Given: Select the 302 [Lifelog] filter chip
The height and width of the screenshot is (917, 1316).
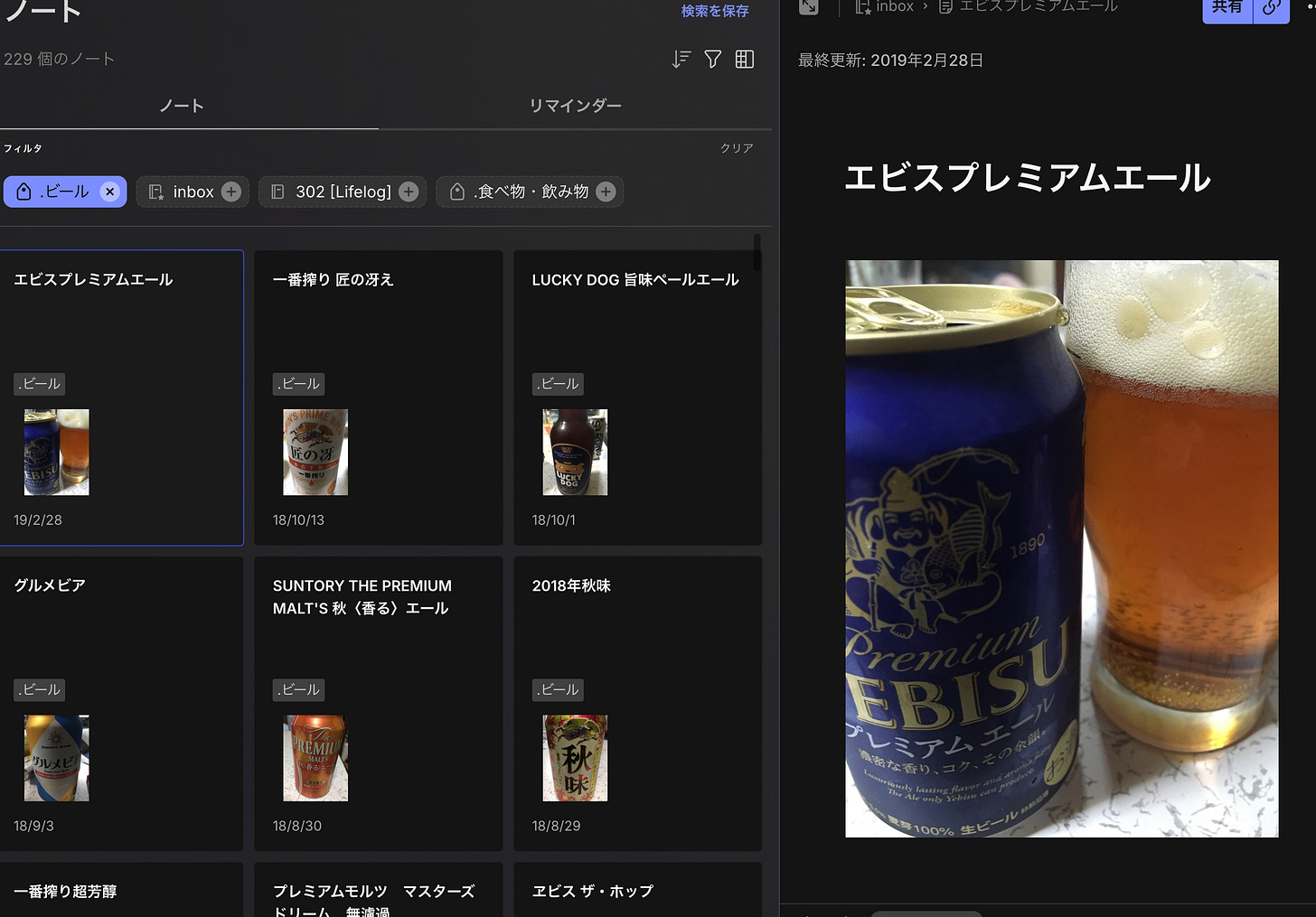Looking at the screenshot, I should point(343,192).
